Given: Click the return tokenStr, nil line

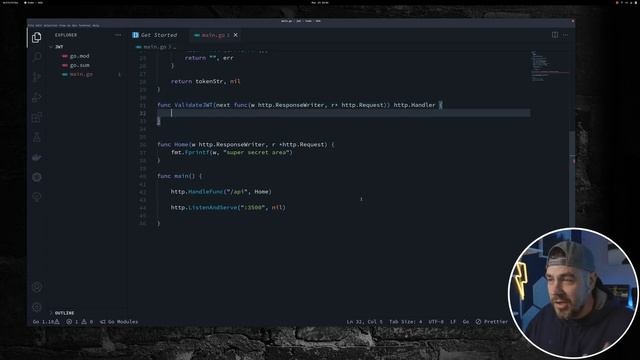Looking at the screenshot, I should coord(205,81).
